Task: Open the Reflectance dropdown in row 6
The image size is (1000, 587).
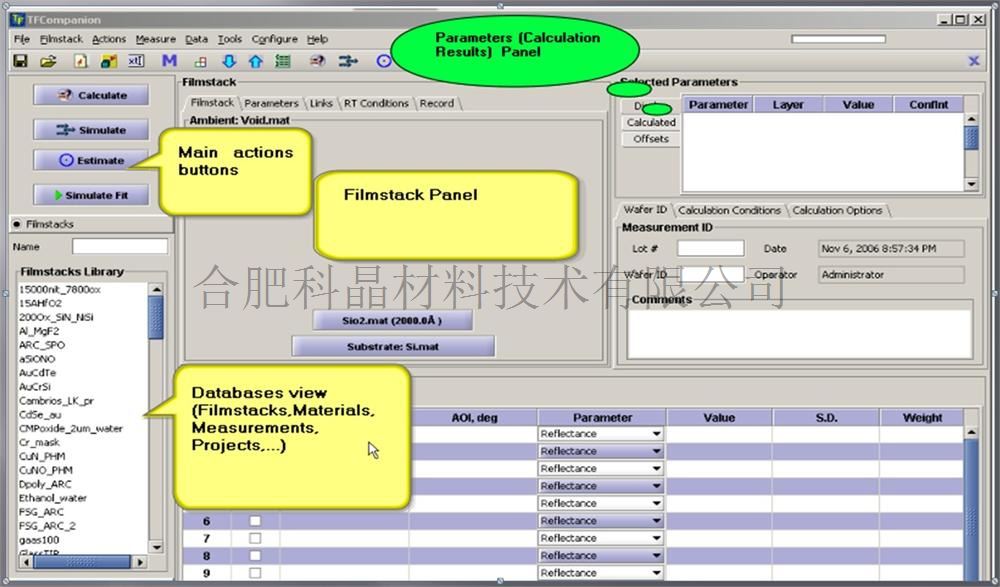Action: click(x=600, y=521)
